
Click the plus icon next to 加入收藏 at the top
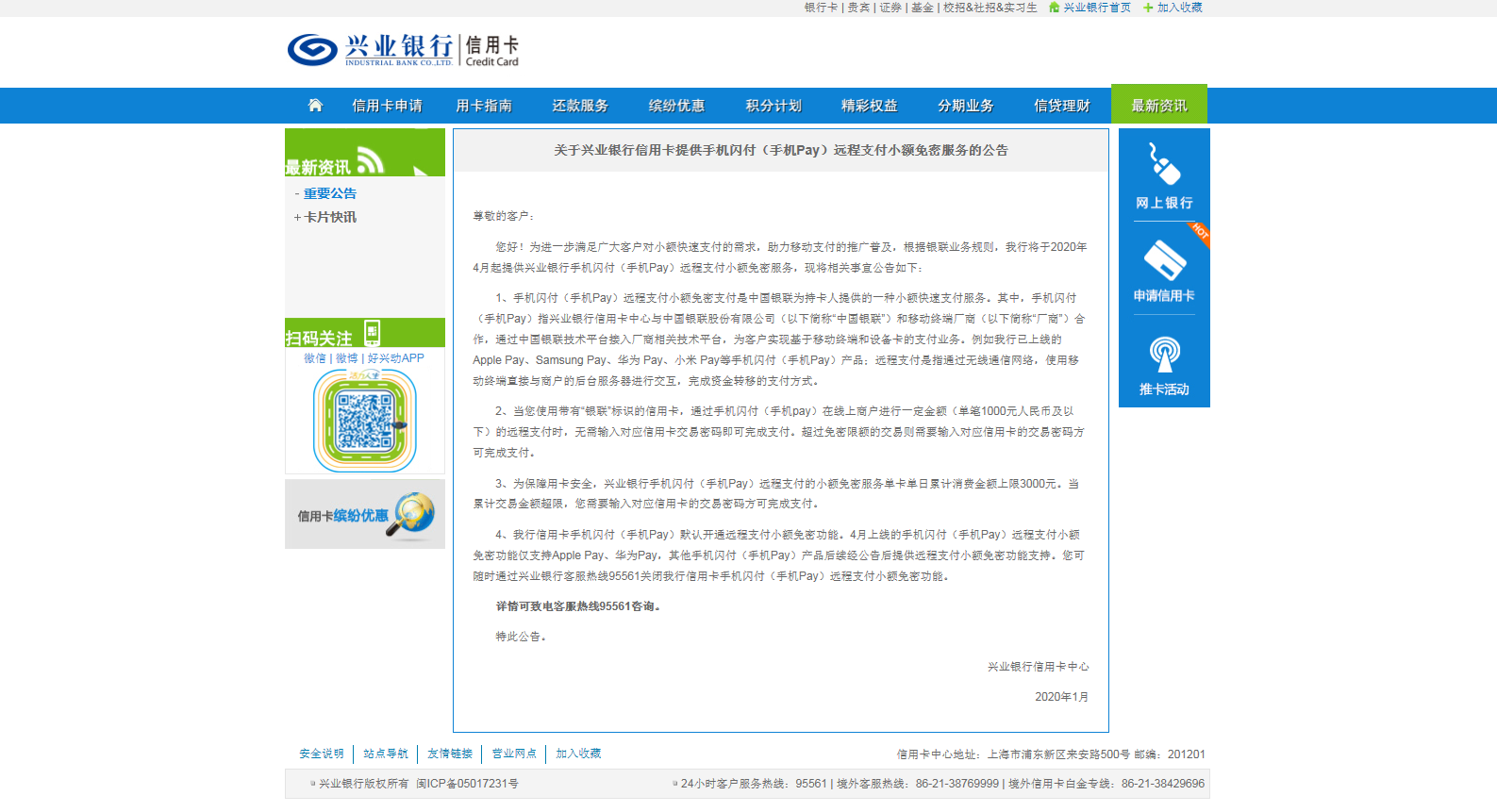tap(1148, 8)
